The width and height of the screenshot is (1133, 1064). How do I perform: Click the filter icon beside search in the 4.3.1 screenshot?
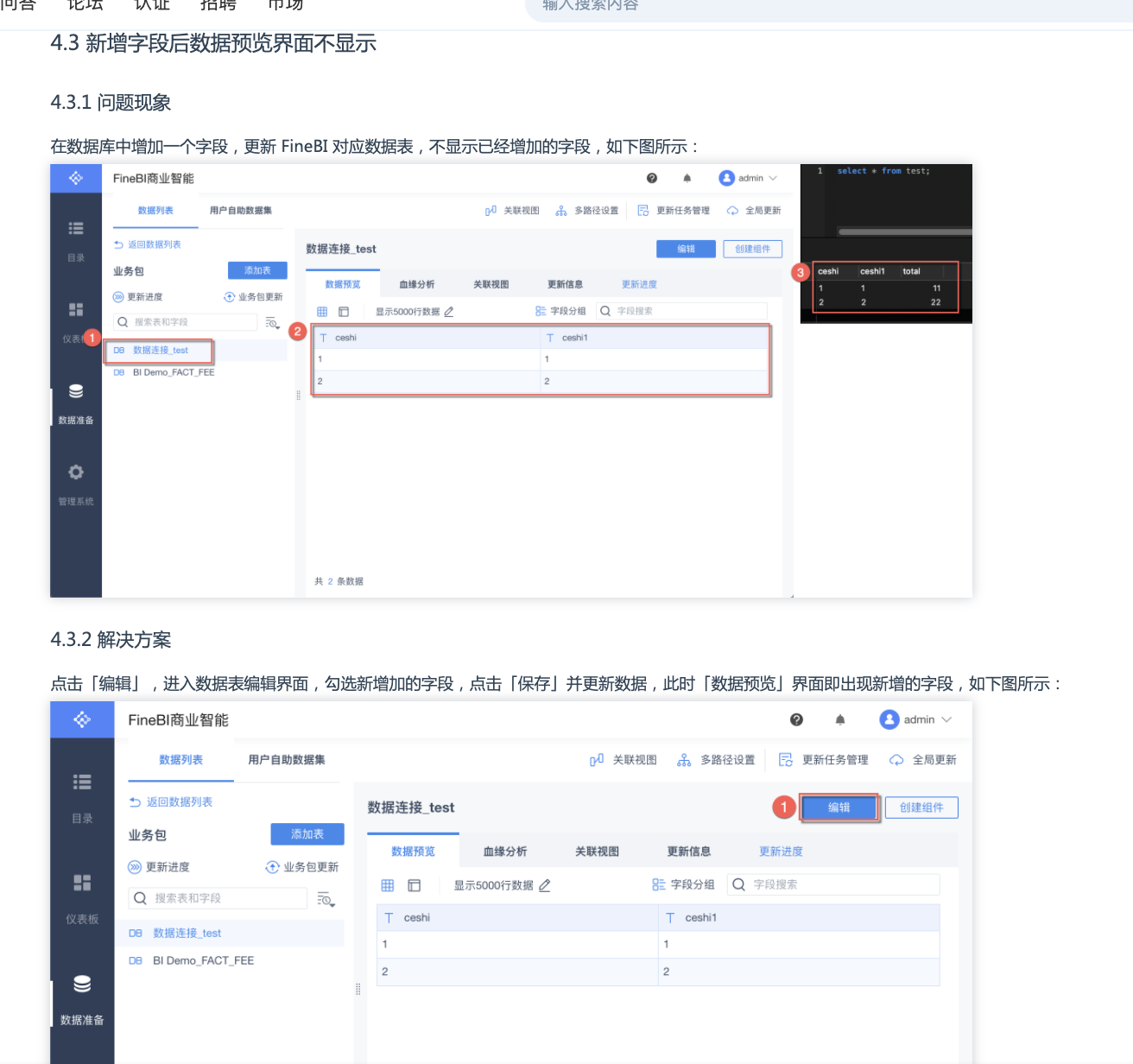pyautogui.click(x=272, y=322)
